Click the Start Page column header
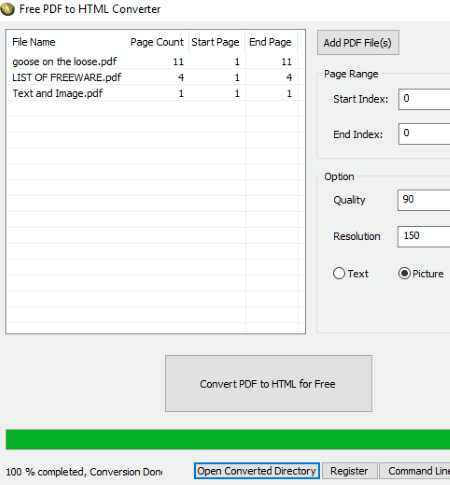450x485 pixels. click(216, 42)
